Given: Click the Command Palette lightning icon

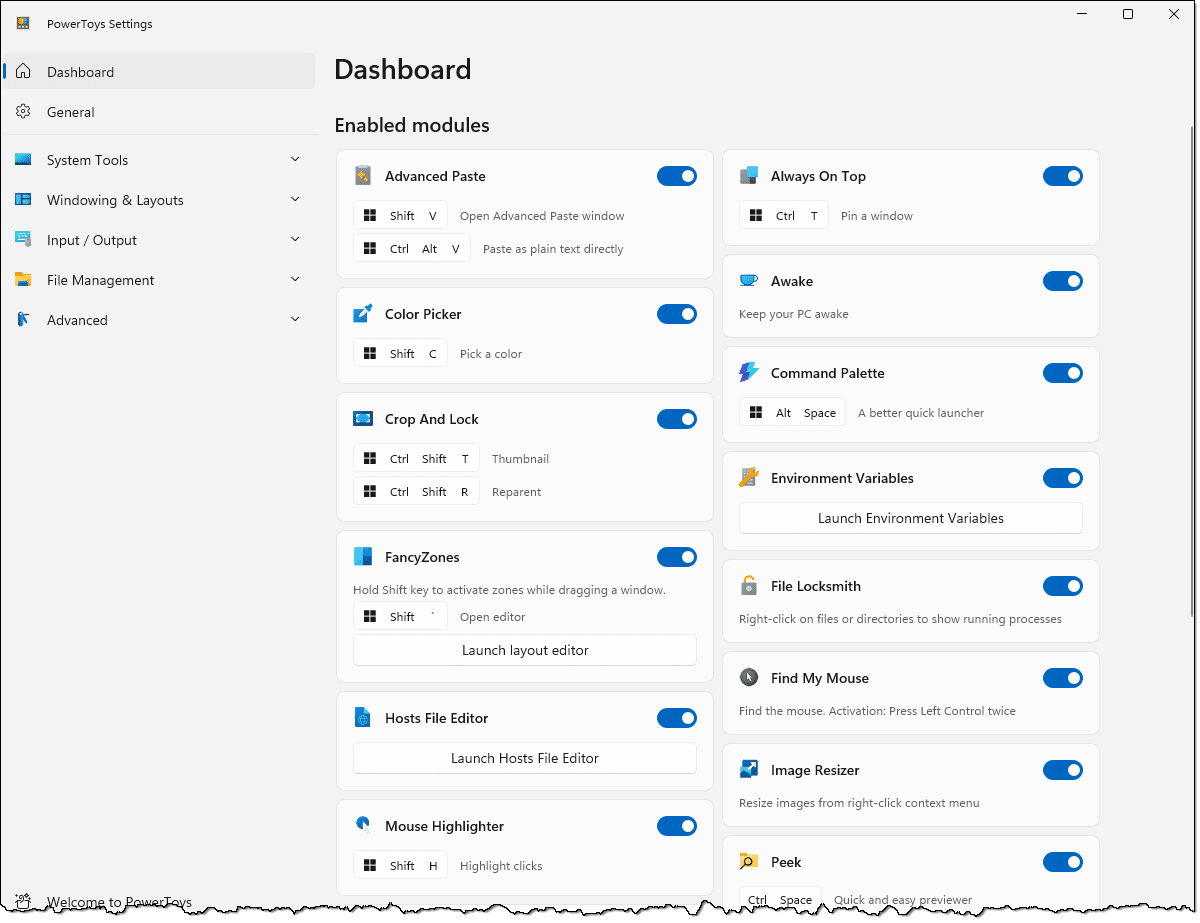Looking at the screenshot, I should (x=749, y=373).
